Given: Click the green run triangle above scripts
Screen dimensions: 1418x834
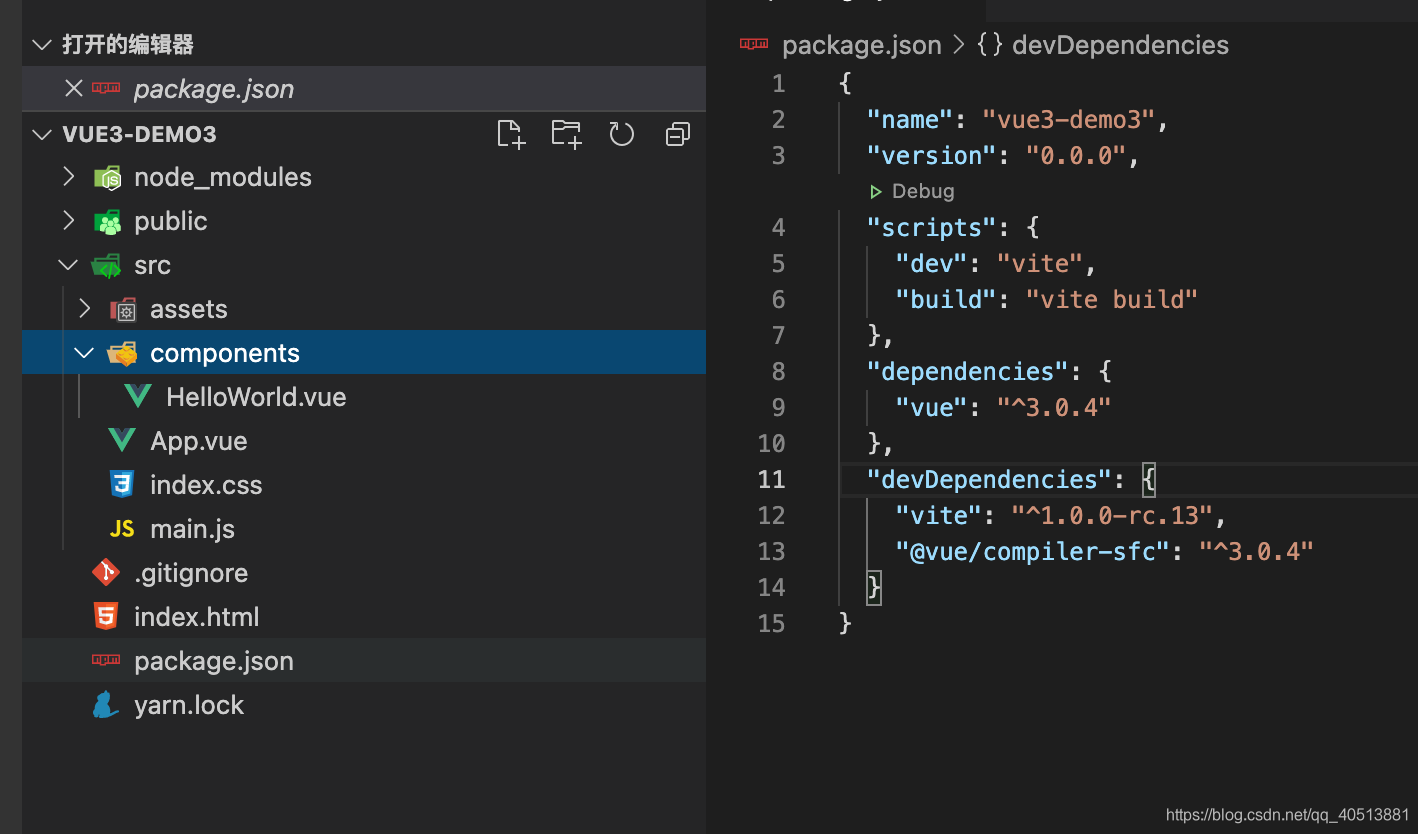Looking at the screenshot, I should (x=876, y=191).
